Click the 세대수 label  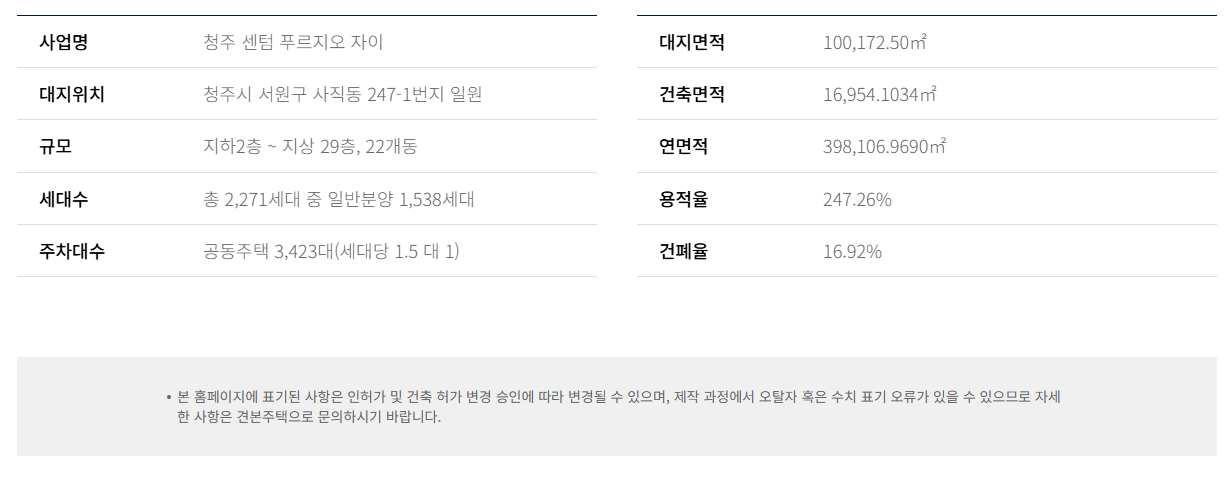pyautogui.click(x=63, y=199)
